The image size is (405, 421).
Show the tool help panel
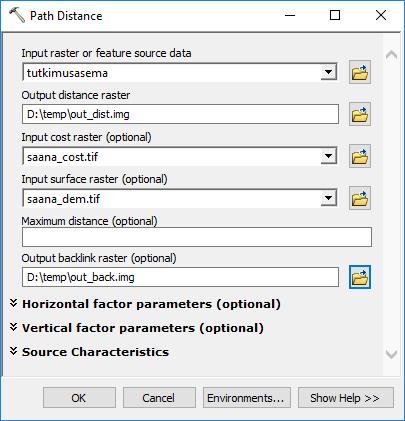(x=346, y=398)
